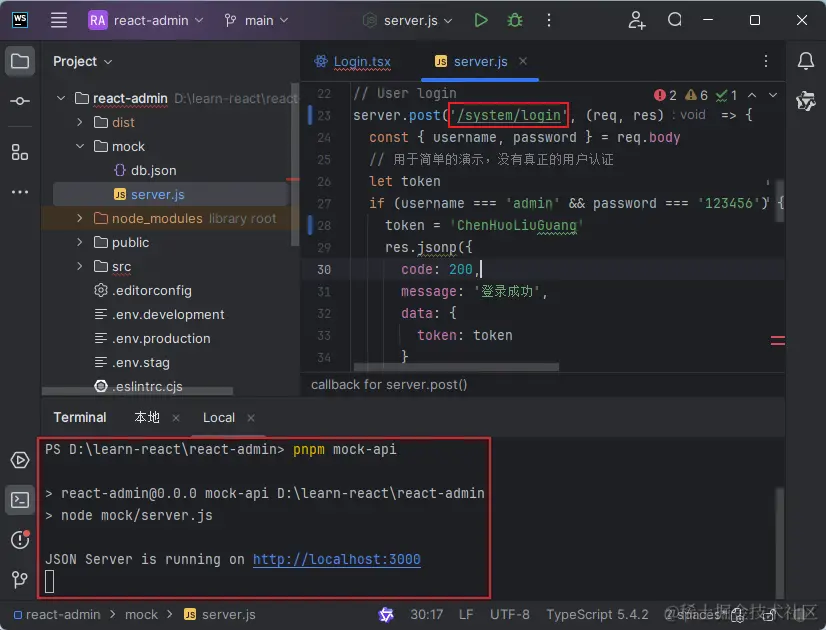826x630 pixels.
Task: Click server.js breadcrumb in status bar
Action: pyautogui.click(x=220, y=615)
